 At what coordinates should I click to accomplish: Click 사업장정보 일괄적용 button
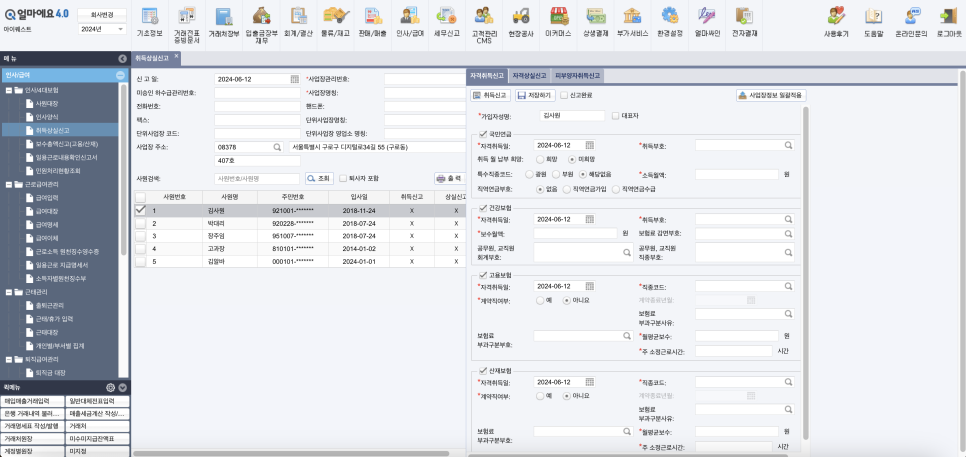tap(771, 95)
